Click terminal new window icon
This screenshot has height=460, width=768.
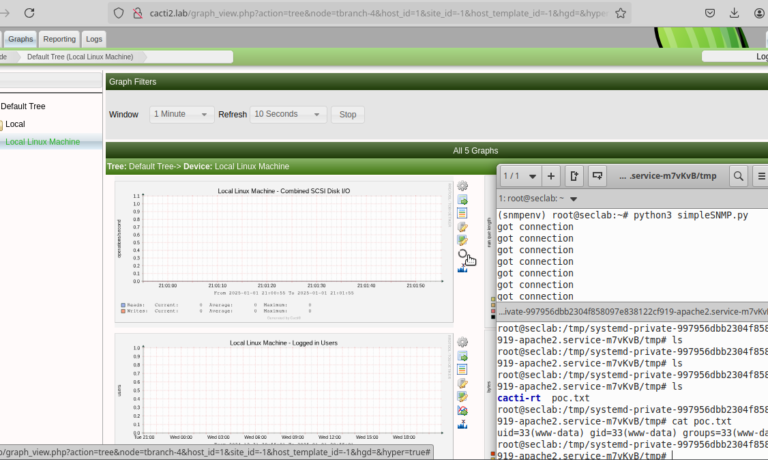[x=597, y=176]
